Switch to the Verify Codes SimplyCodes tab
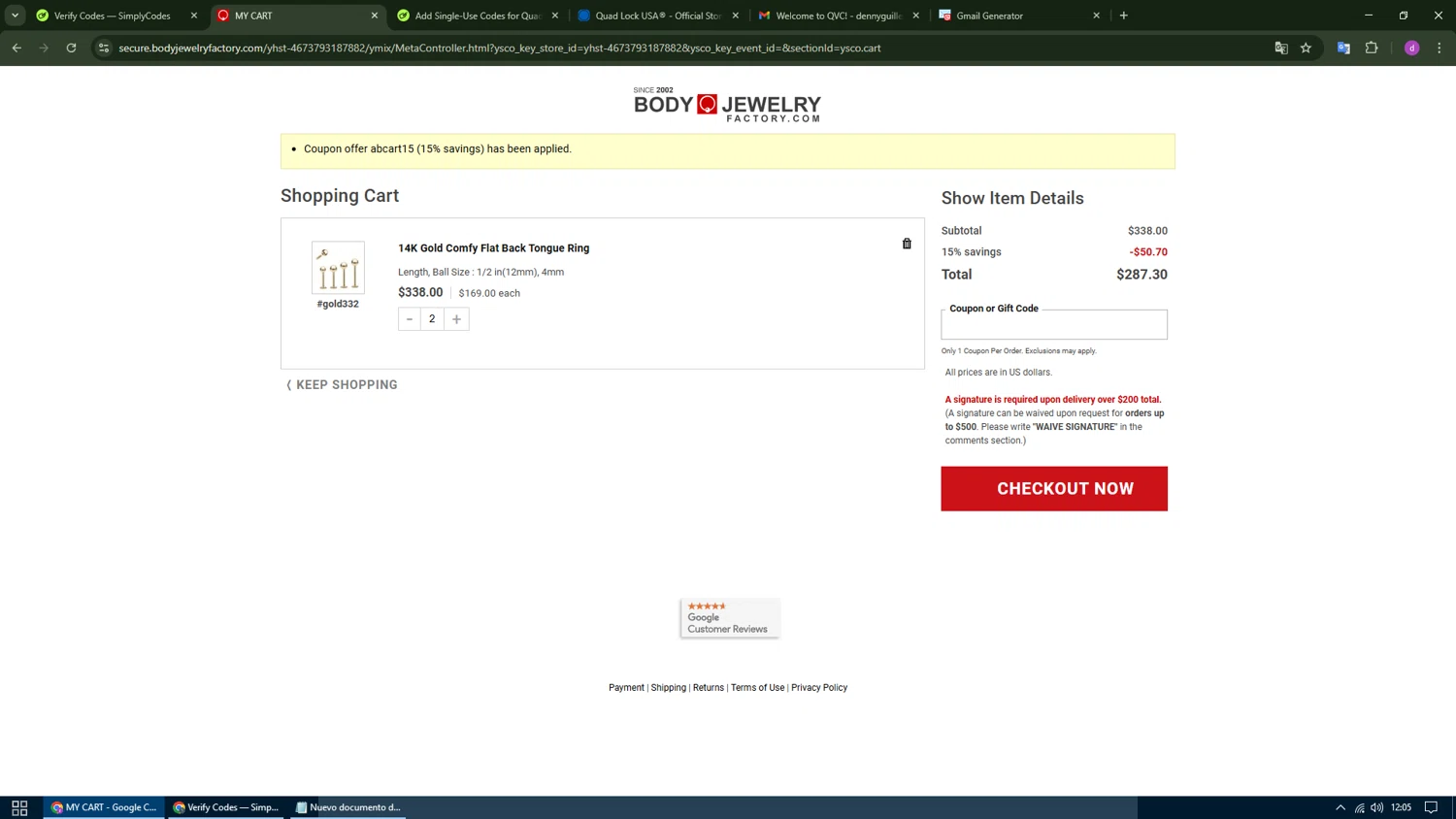 (112, 16)
